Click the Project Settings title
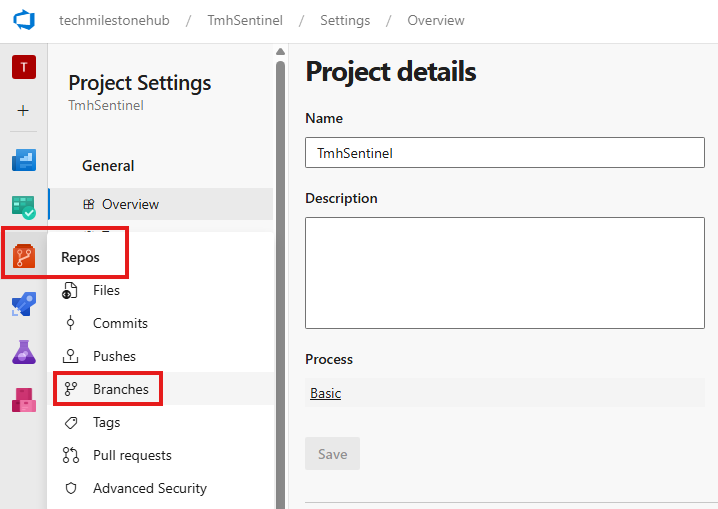 point(140,83)
